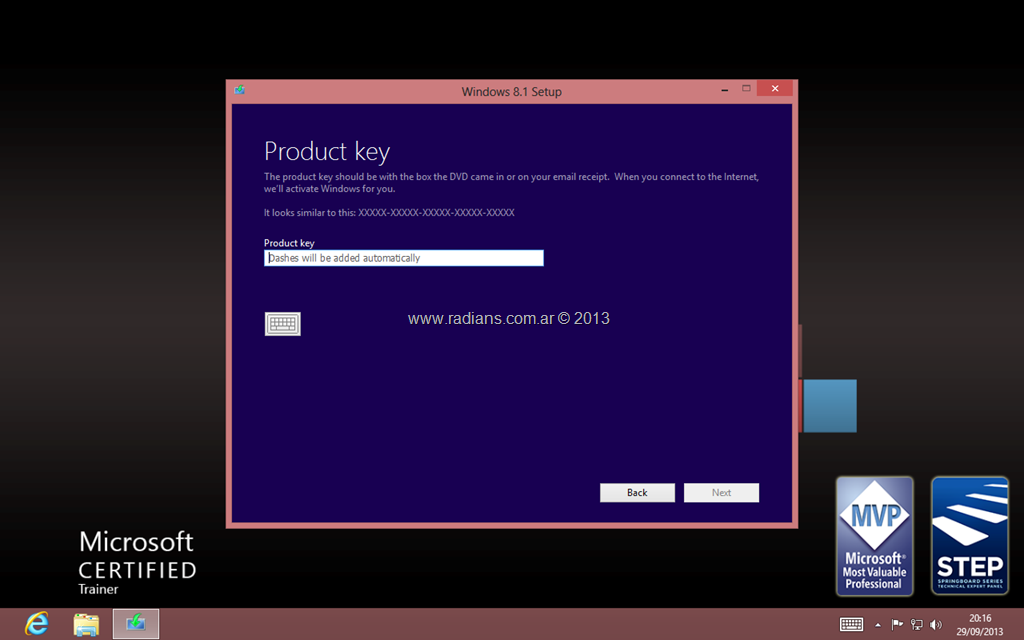Open the touch keyboard from the taskbar
Image resolution: width=1024 pixels, height=640 pixels.
(851, 625)
